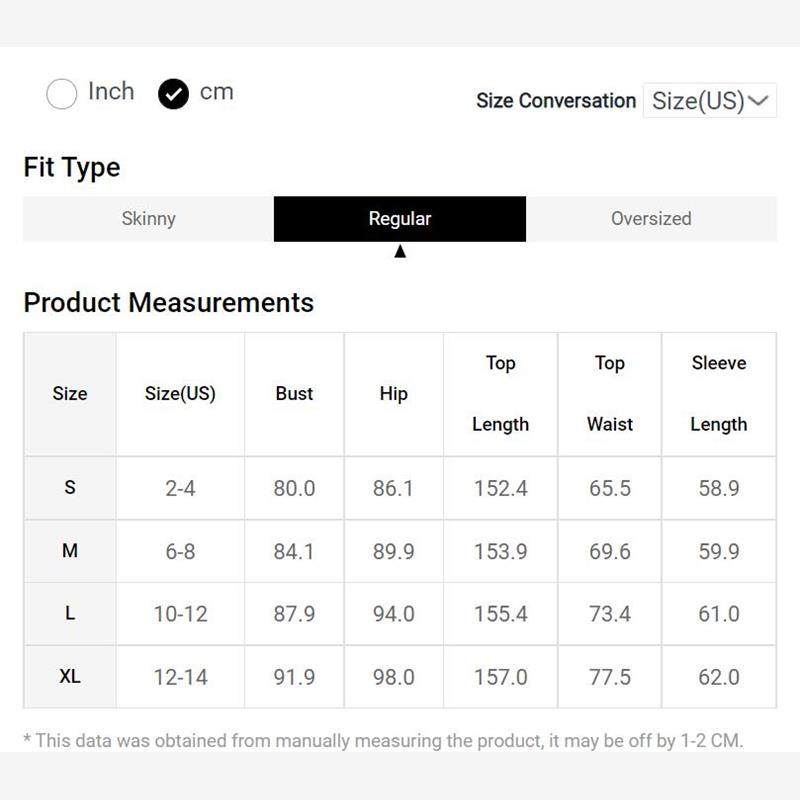This screenshot has height=800, width=800.
Task: Click the black triangle pointer under Regular
Action: coord(400,252)
